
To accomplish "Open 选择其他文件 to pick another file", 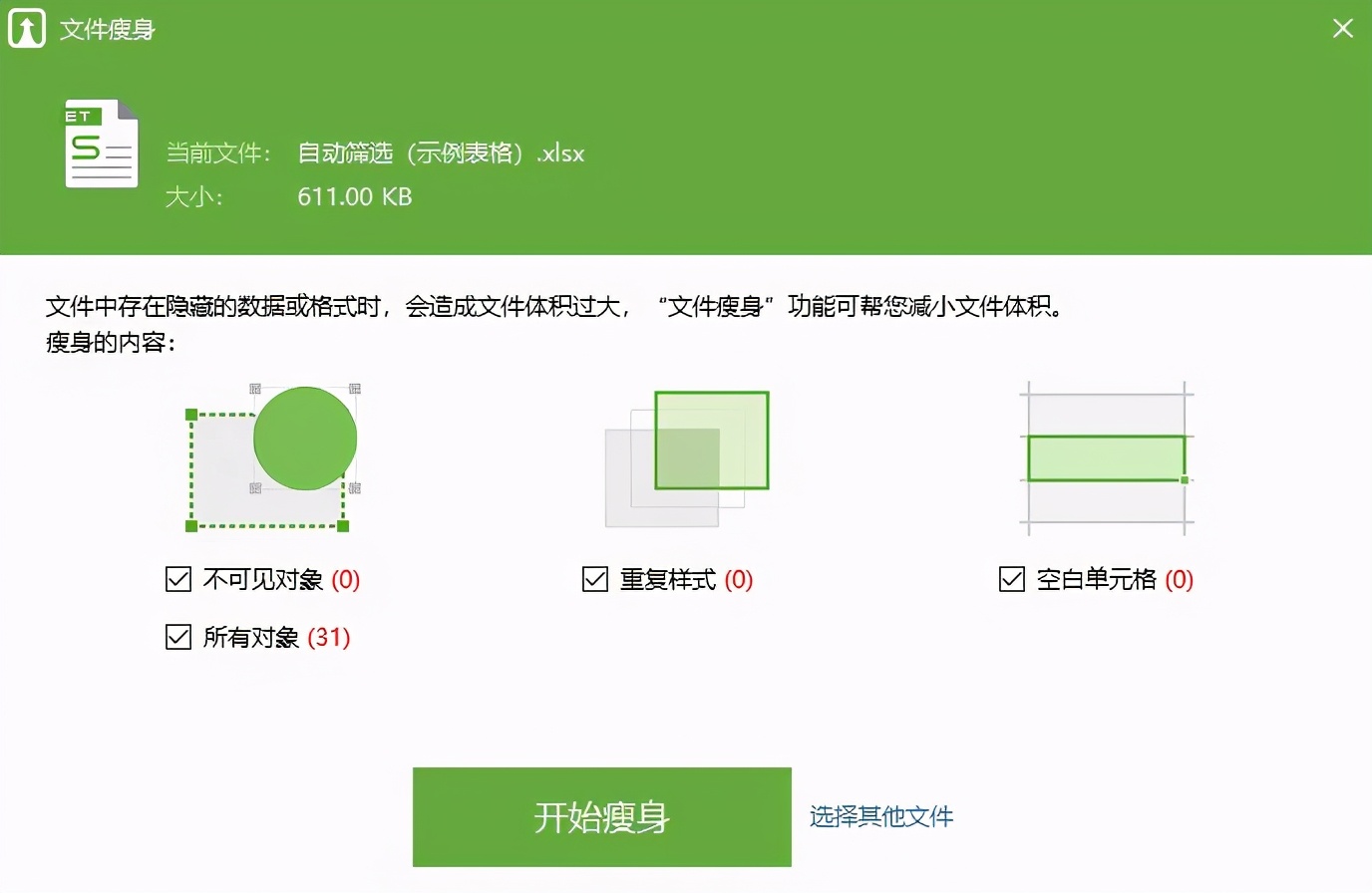I will 879,815.
